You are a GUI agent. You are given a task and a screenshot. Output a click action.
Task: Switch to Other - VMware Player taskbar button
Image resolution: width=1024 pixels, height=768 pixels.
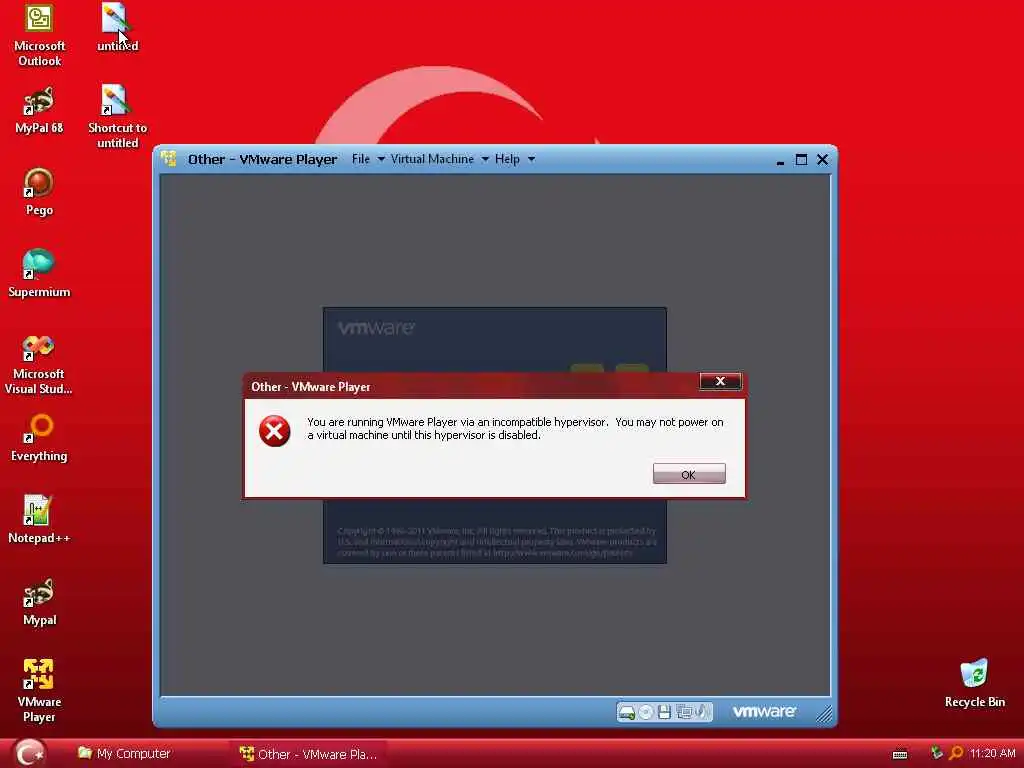click(308, 754)
